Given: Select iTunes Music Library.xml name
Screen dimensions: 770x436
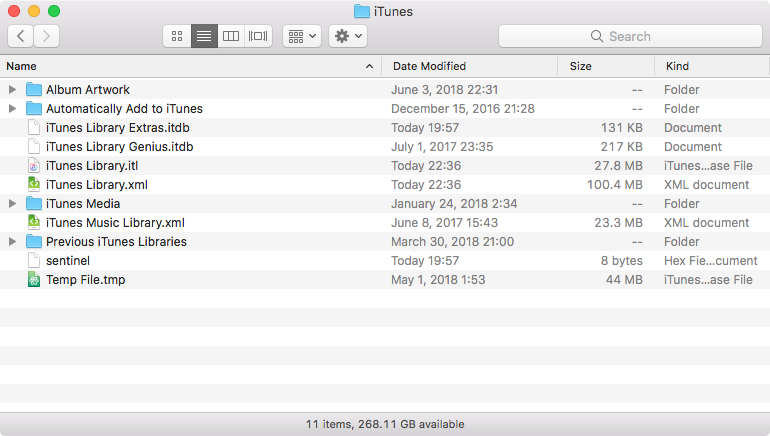Looking at the screenshot, I should (x=115, y=222).
